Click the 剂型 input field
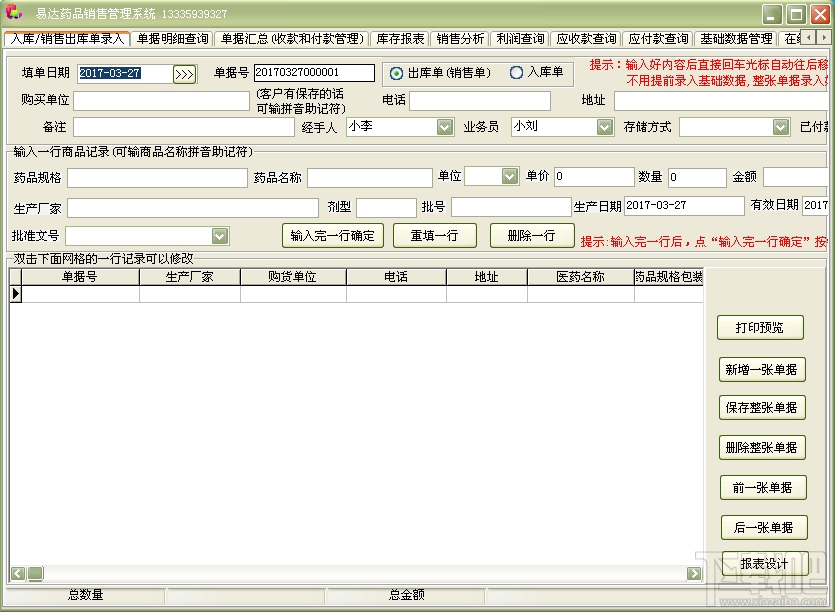Viewport: 835px width, 612px height. [x=386, y=208]
